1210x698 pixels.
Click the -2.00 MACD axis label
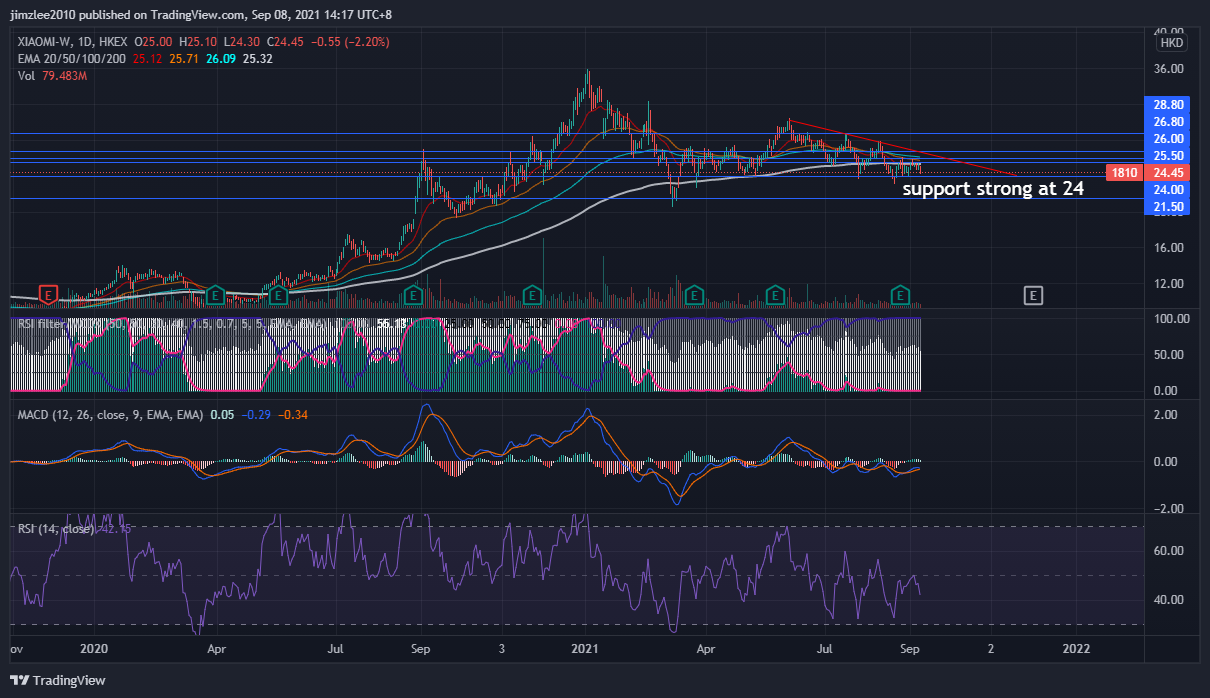point(1170,508)
